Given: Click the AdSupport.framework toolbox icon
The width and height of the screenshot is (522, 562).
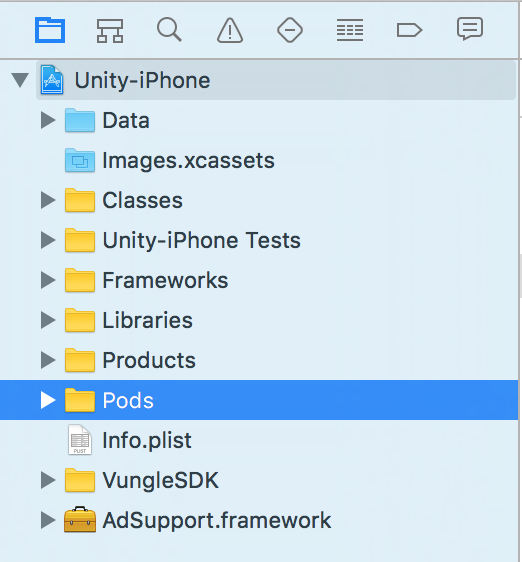Looking at the screenshot, I should 80,519.
